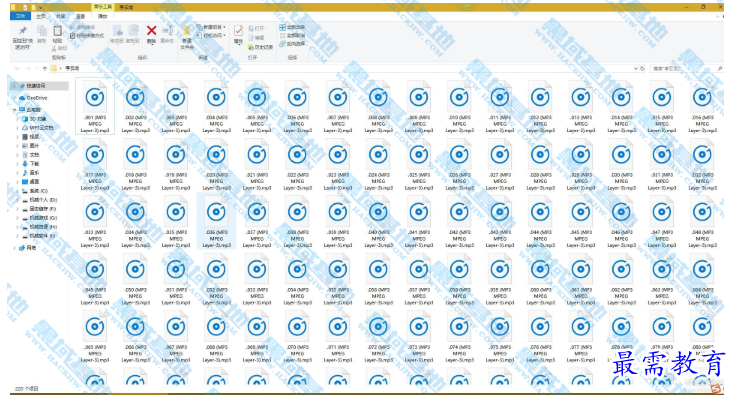The image size is (734, 395).
Task: Click the Cut scissors icon in ribbon
Action: click(55, 48)
